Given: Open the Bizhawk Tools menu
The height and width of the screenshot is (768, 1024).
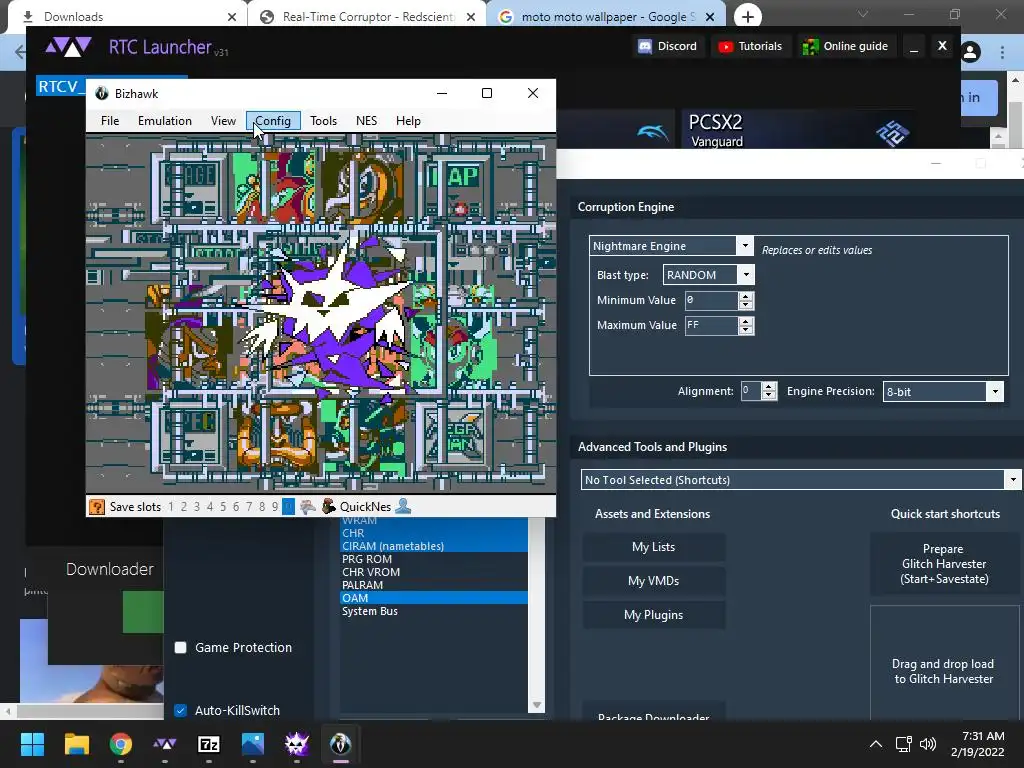Looking at the screenshot, I should pyautogui.click(x=323, y=121).
